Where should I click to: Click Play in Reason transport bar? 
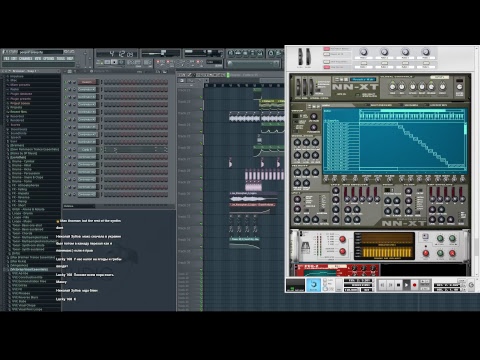(x=406, y=285)
